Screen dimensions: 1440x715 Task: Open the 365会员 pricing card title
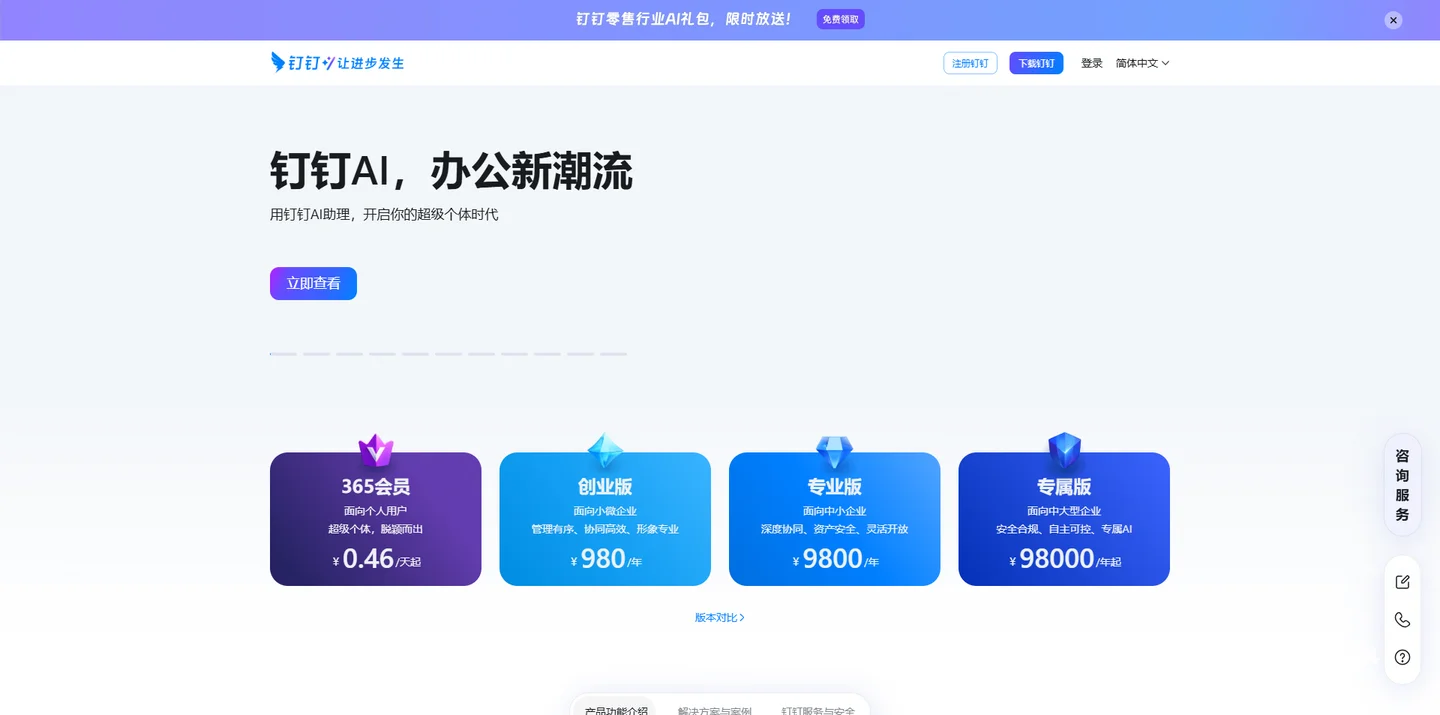[x=376, y=487]
